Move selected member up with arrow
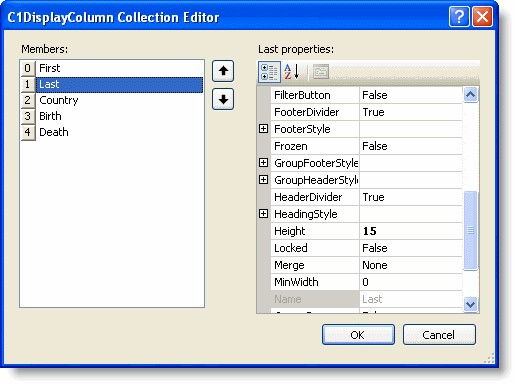515x384 pixels. 223,71
